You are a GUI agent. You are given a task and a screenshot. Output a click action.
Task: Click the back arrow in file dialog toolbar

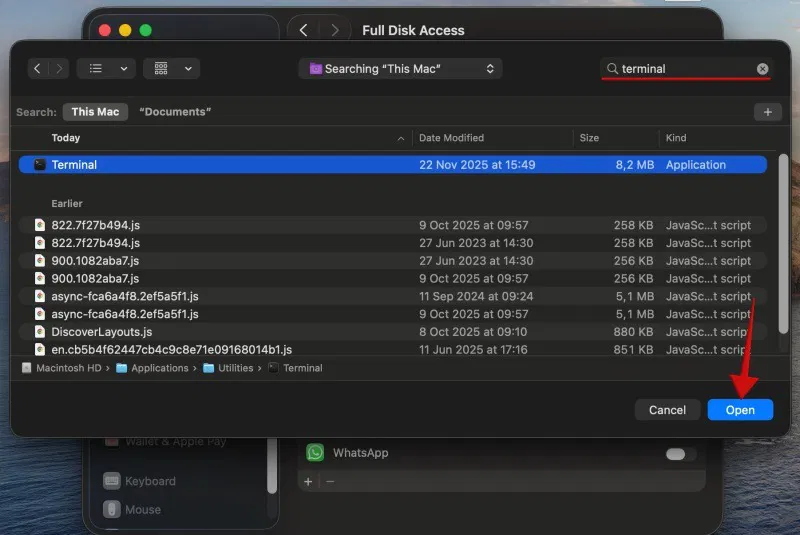38,69
